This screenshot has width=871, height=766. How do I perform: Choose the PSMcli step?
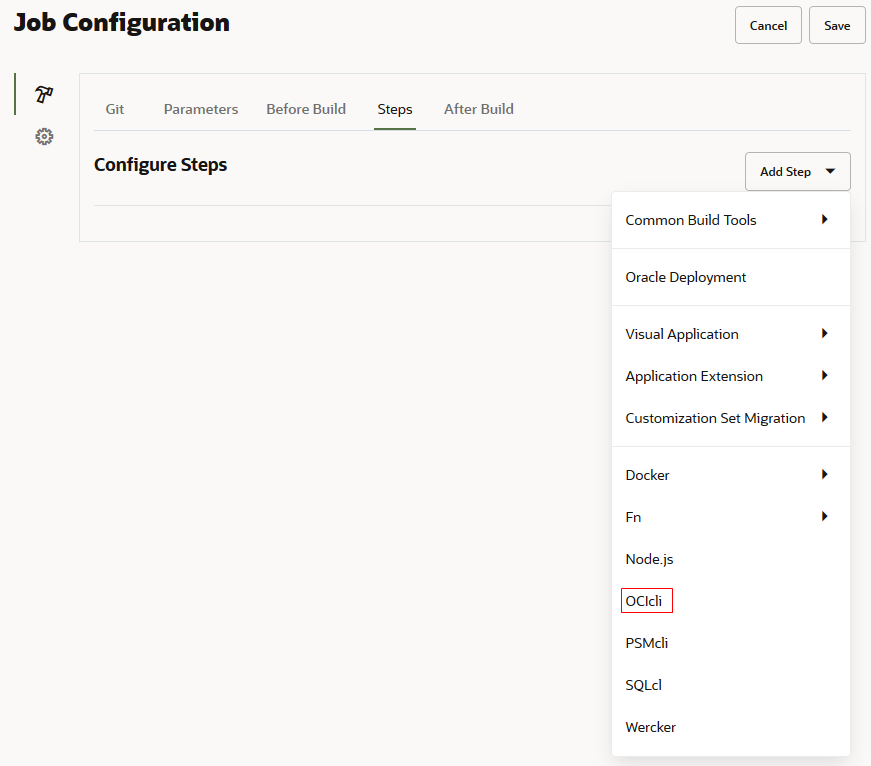click(x=646, y=643)
